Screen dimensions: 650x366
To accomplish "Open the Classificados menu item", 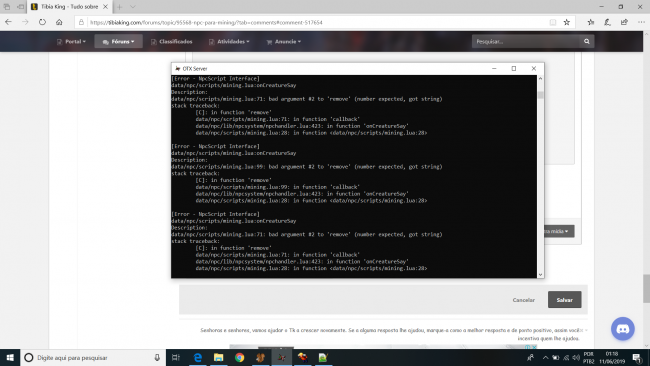I will coord(172,41).
